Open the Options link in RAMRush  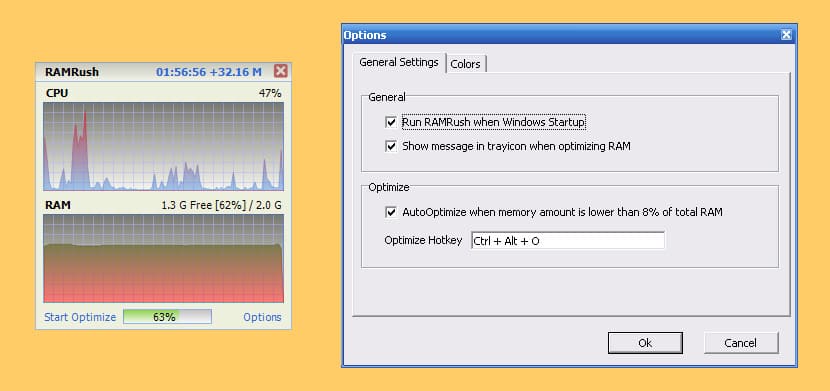click(262, 317)
